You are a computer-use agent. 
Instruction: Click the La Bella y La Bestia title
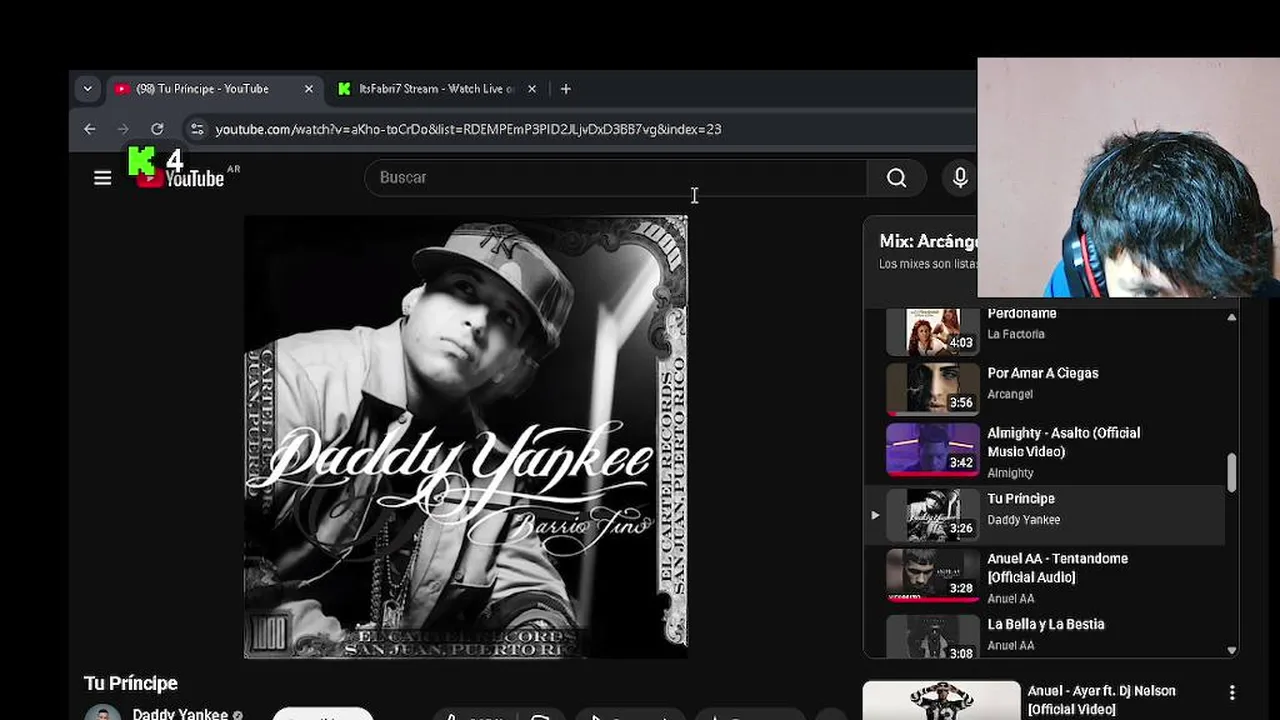tap(1046, 624)
